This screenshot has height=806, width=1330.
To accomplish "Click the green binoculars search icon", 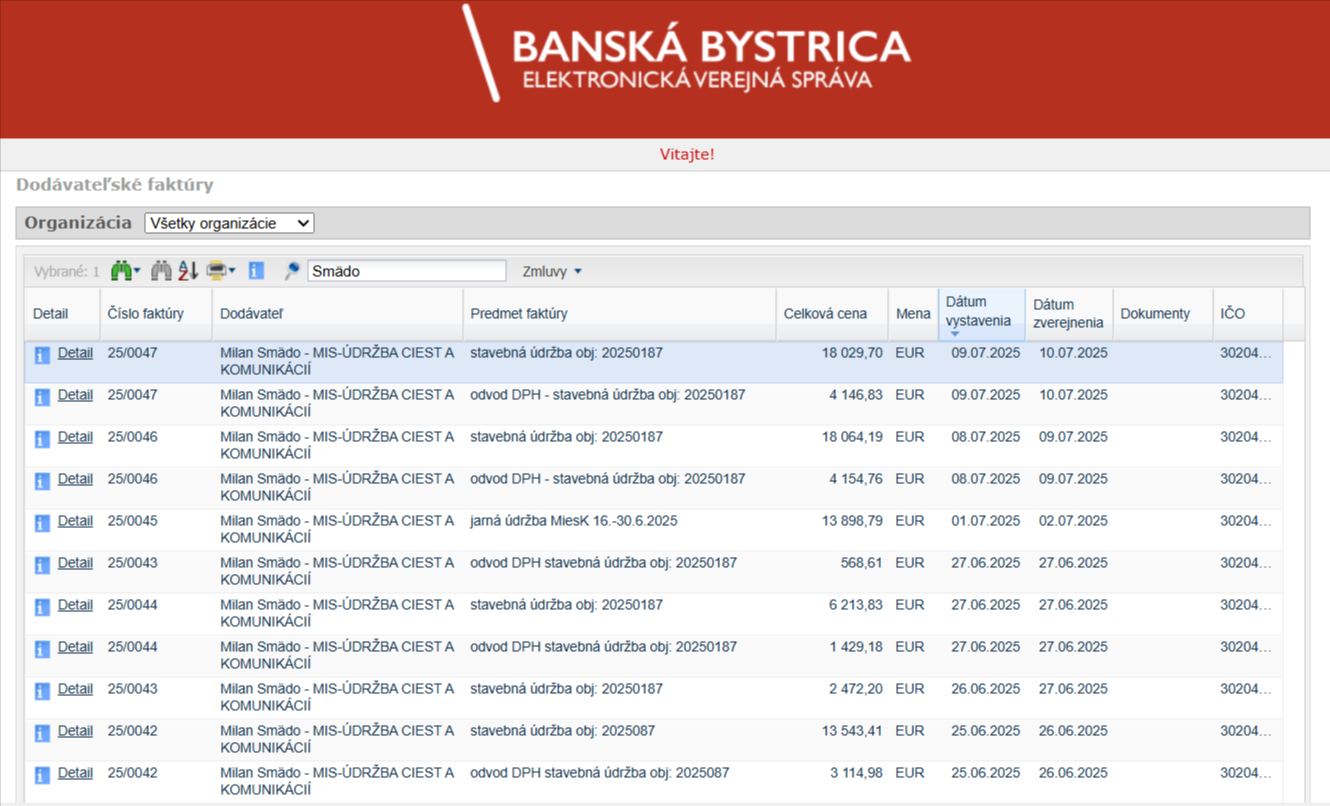I will [x=121, y=271].
